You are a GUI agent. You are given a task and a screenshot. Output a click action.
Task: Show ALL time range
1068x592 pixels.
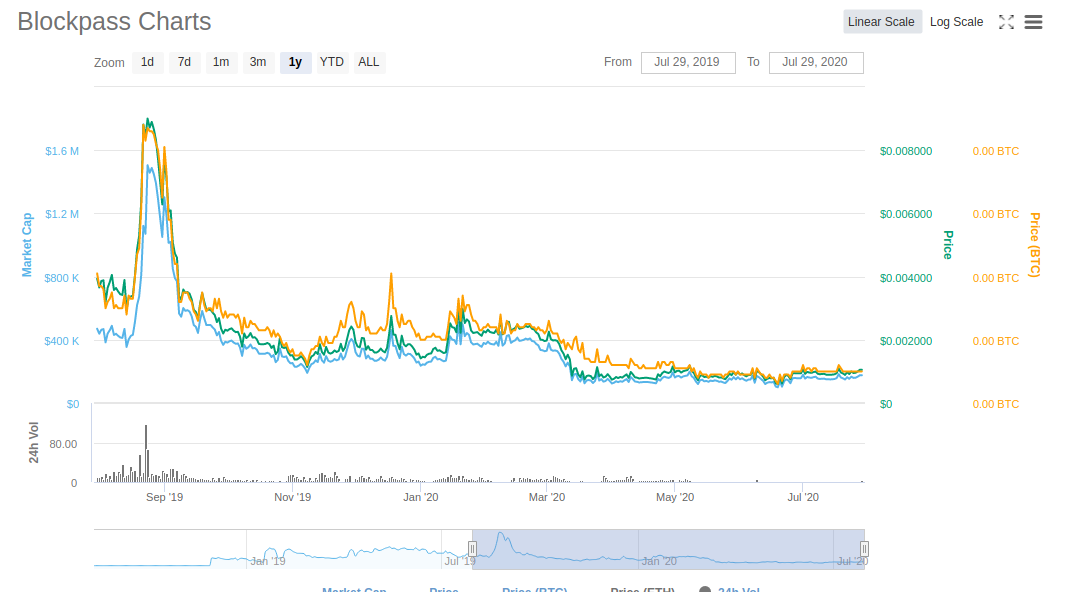(x=369, y=62)
